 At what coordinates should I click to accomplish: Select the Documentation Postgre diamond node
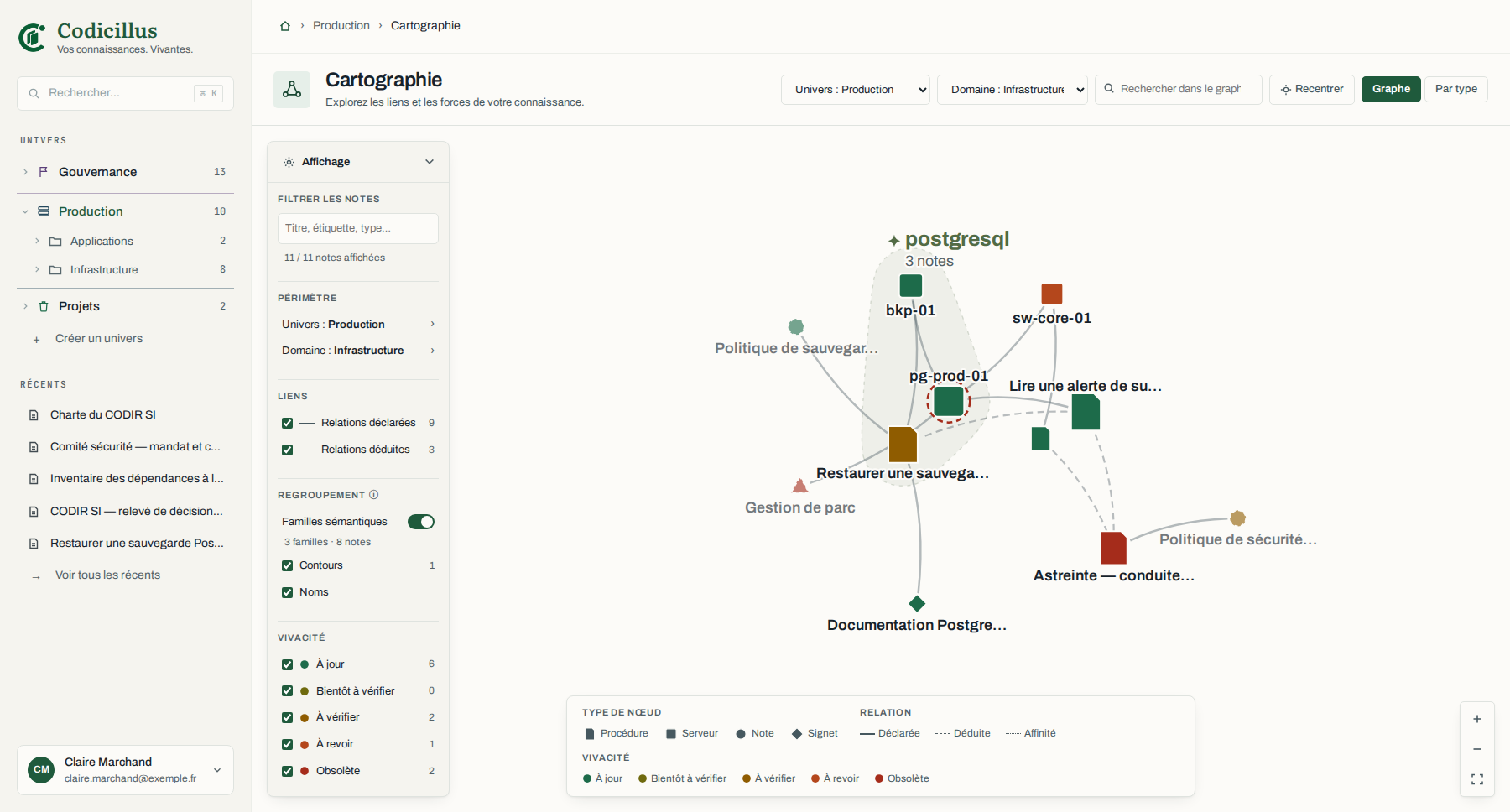[917, 603]
